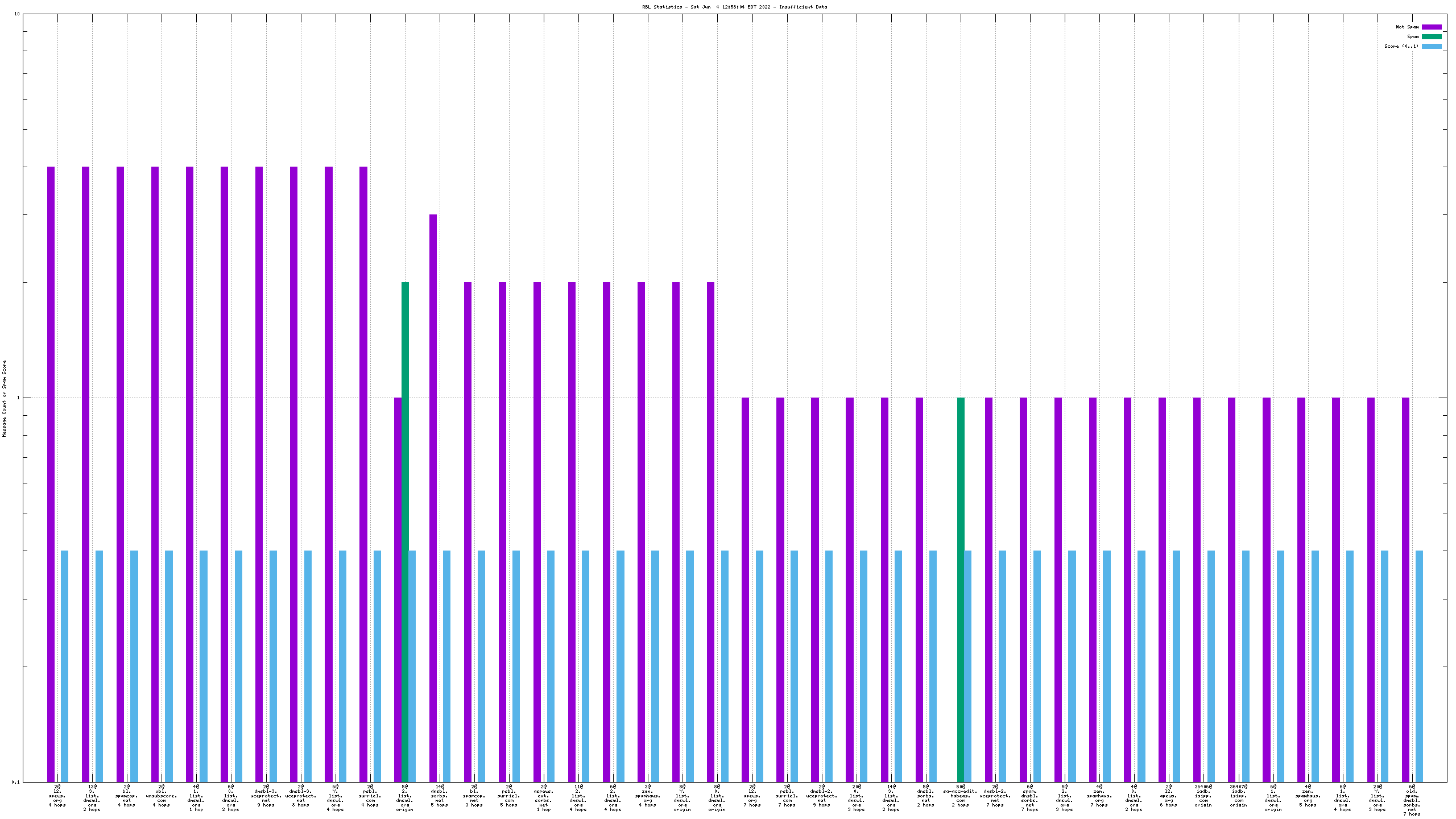Click the label "36407@ iadb.isipp.com origin"

1238,796
